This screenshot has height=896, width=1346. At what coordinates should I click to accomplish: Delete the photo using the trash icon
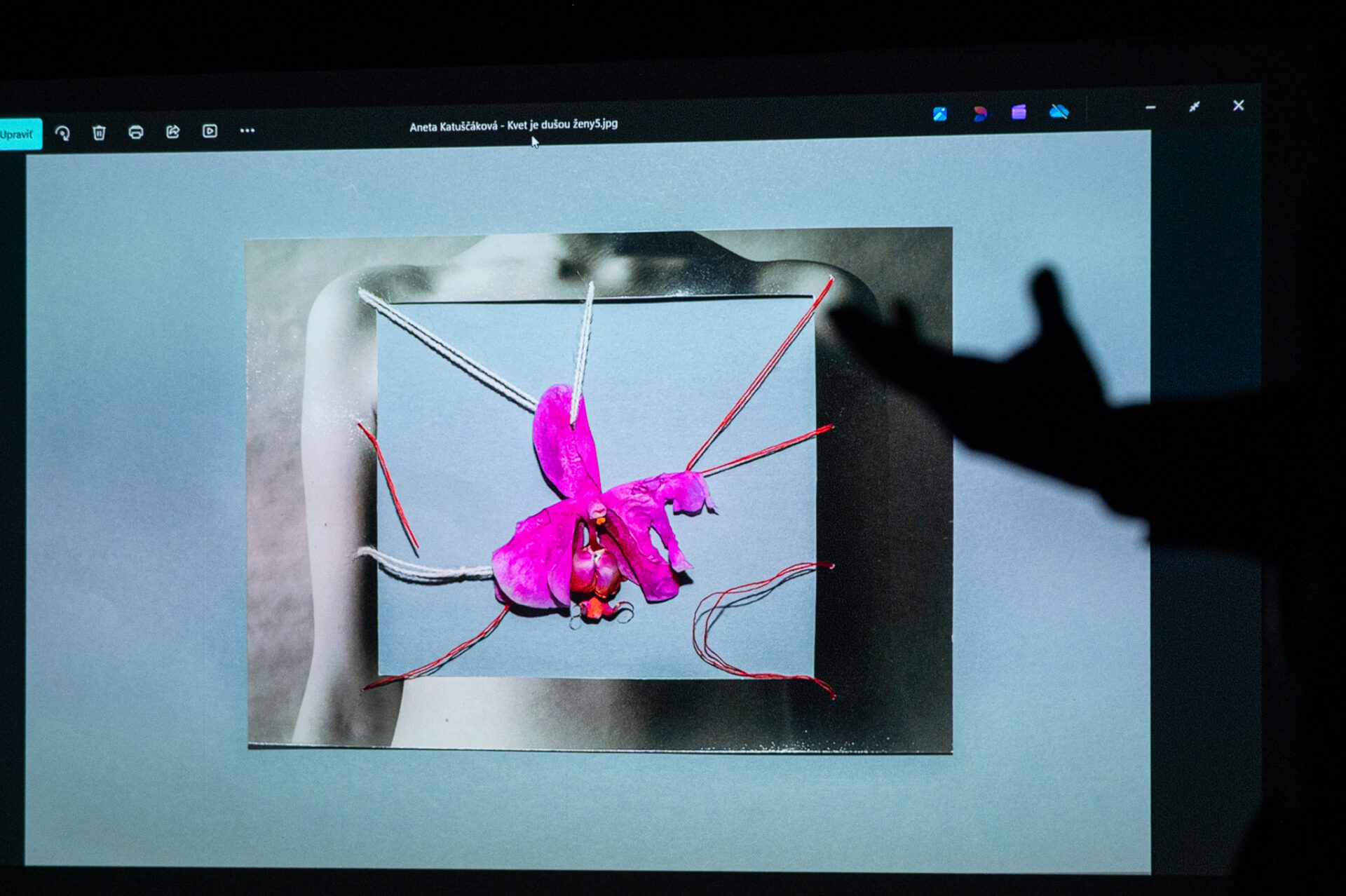[x=99, y=133]
